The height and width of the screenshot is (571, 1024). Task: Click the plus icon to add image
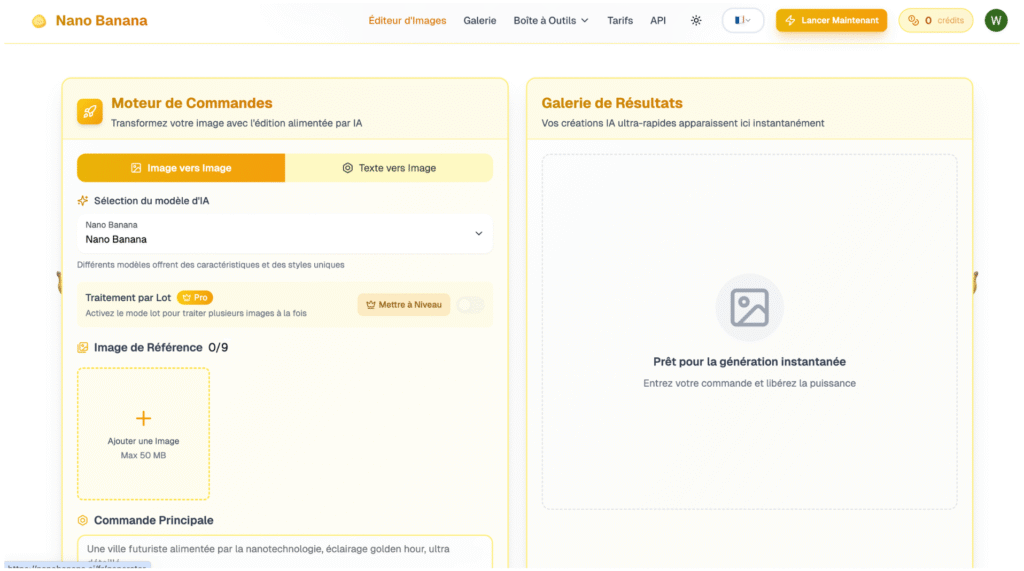[143, 418]
